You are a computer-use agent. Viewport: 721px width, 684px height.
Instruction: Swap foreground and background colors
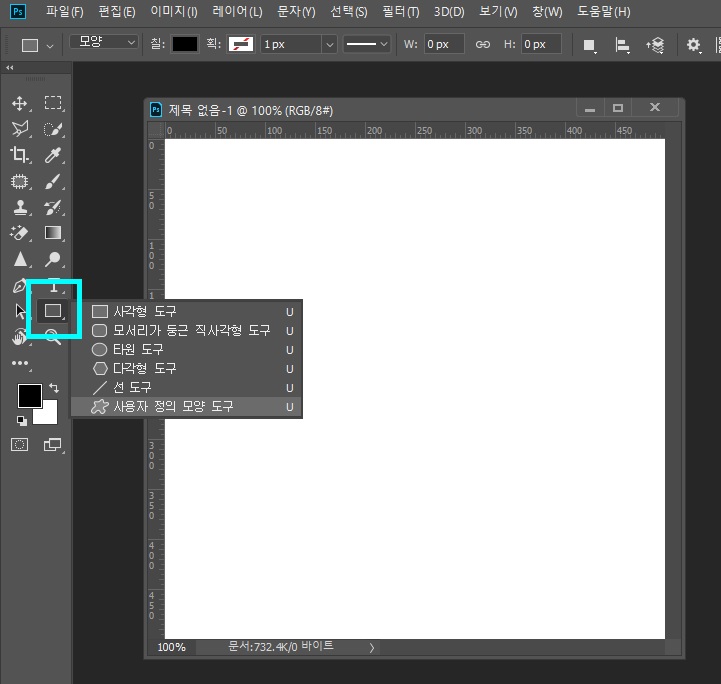(54, 388)
